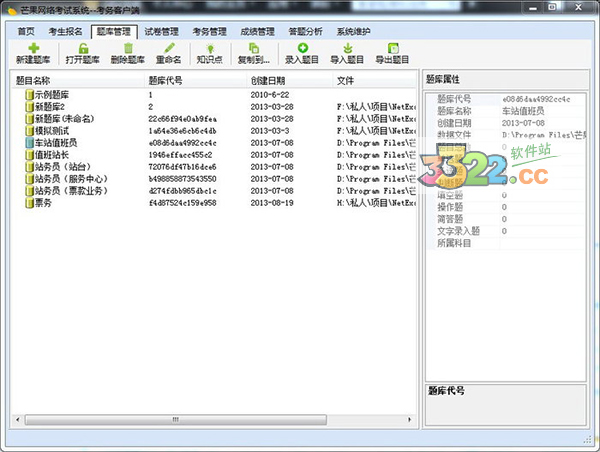
Task: Click the 导出题目 export icon
Action: (393, 48)
